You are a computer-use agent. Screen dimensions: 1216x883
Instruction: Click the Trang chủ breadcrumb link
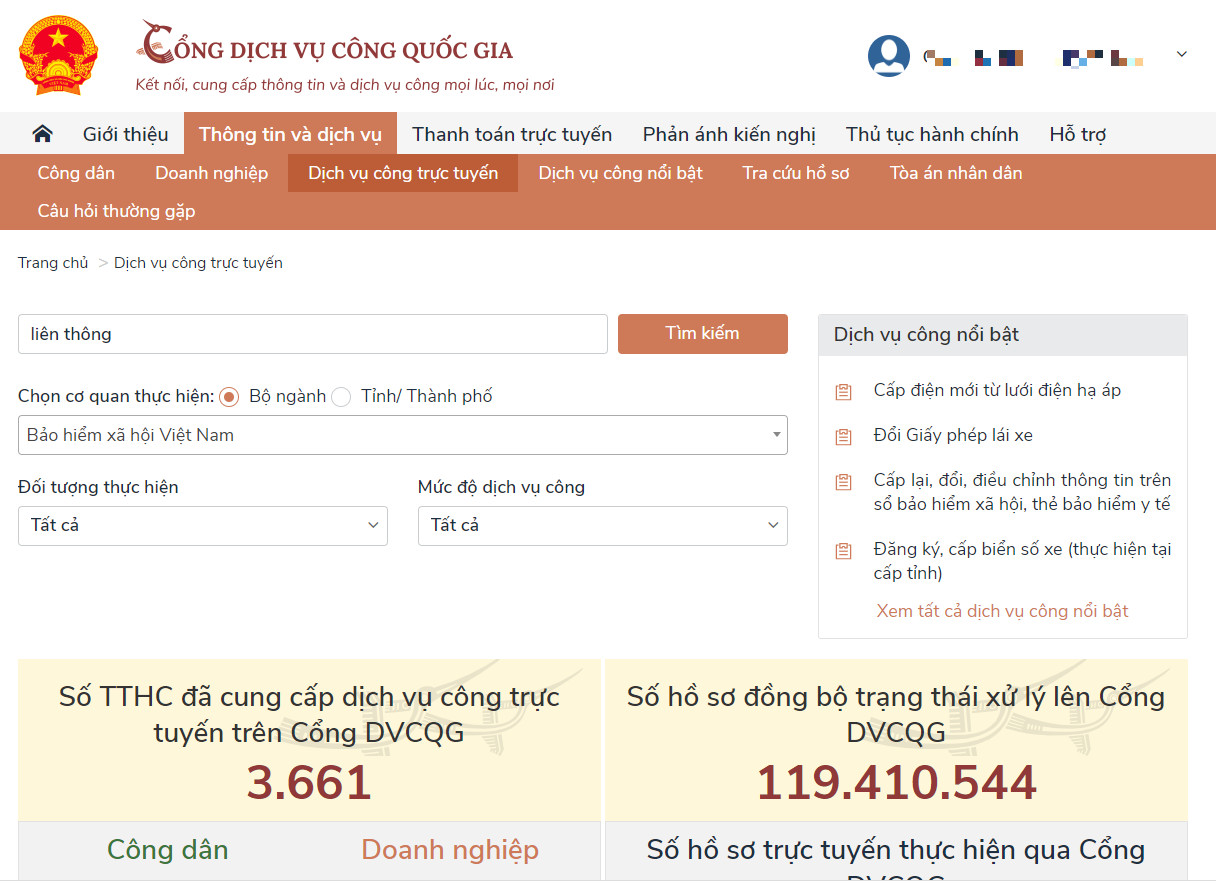pyautogui.click(x=53, y=263)
